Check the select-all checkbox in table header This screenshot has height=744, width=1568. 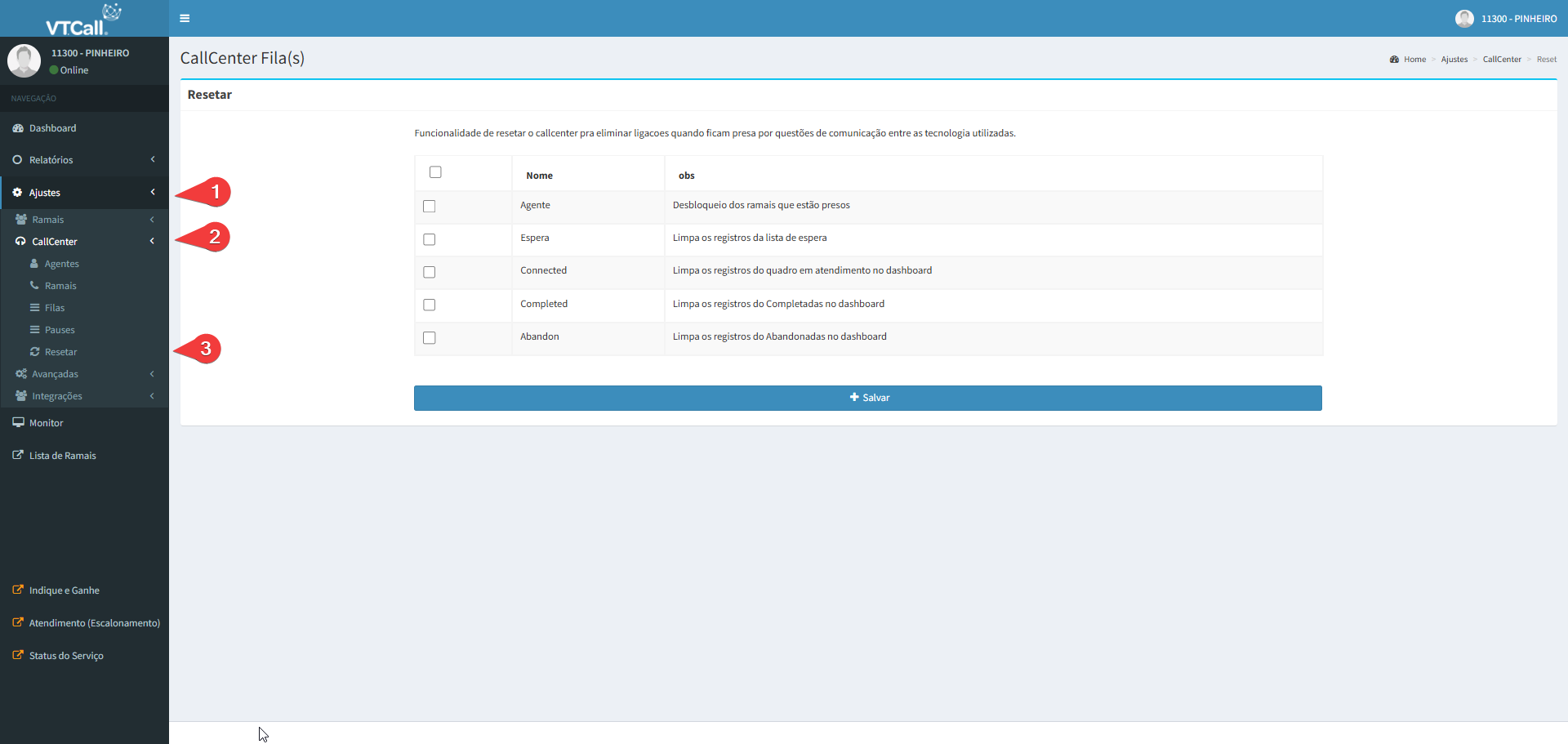click(435, 172)
